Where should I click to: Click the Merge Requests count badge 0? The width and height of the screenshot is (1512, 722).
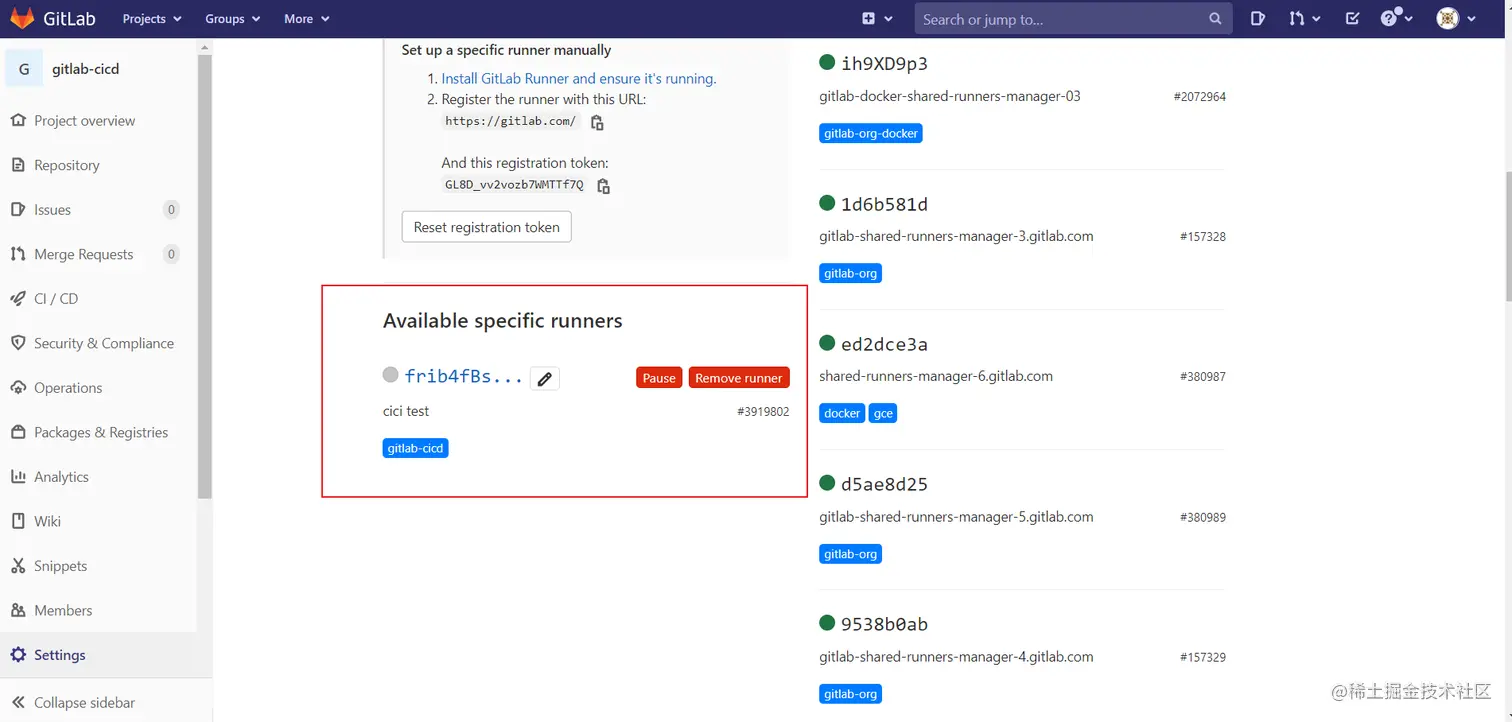(x=171, y=254)
